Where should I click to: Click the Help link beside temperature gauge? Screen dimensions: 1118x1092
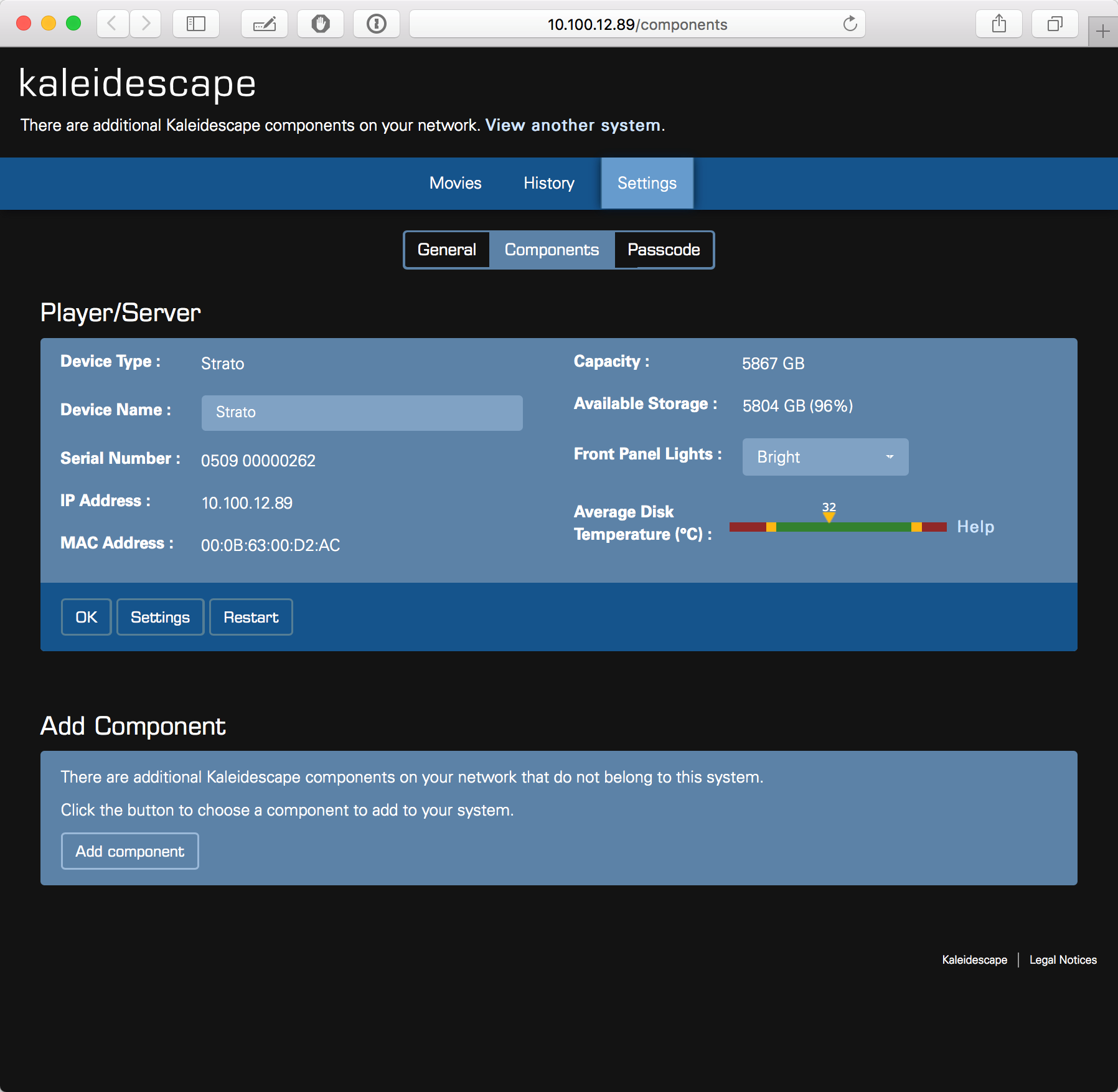click(x=975, y=527)
